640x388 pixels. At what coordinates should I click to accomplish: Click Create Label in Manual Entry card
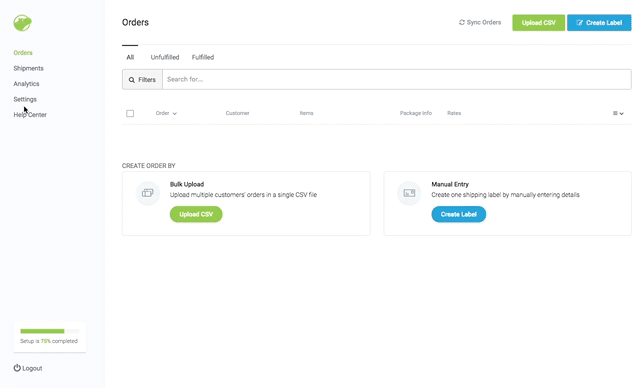click(x=459, y=214)
